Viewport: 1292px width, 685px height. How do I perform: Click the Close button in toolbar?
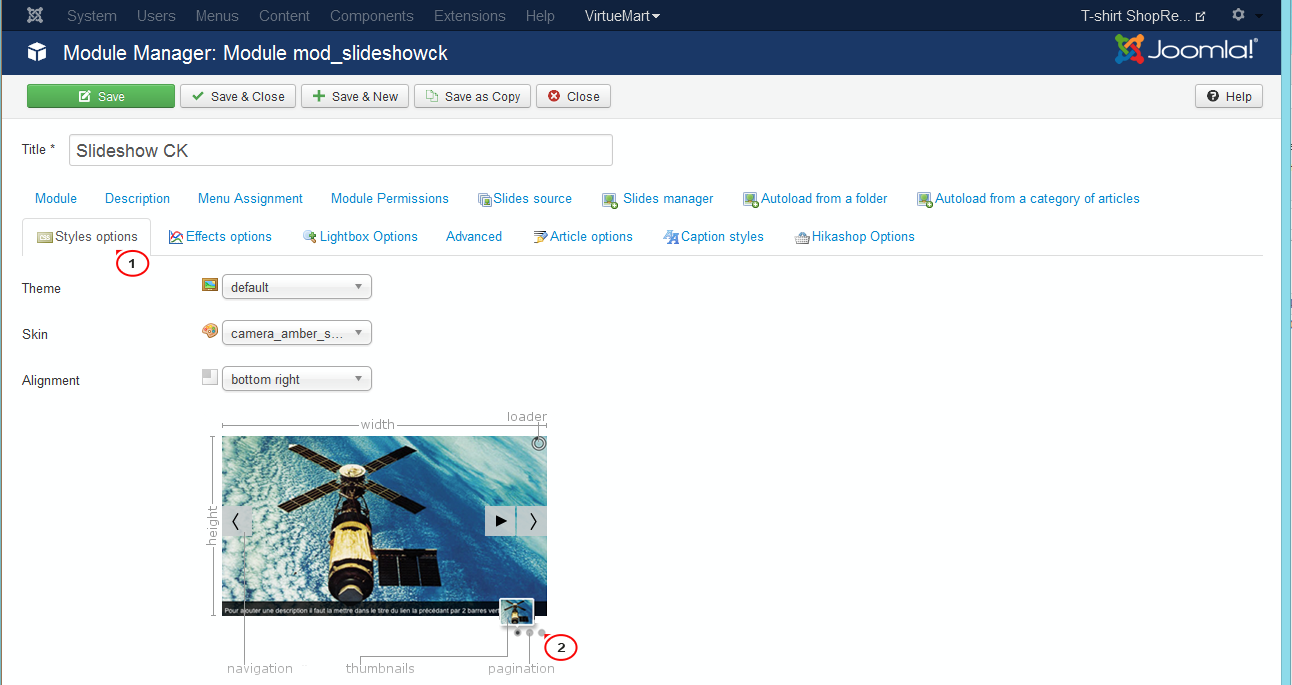[573, 96]
